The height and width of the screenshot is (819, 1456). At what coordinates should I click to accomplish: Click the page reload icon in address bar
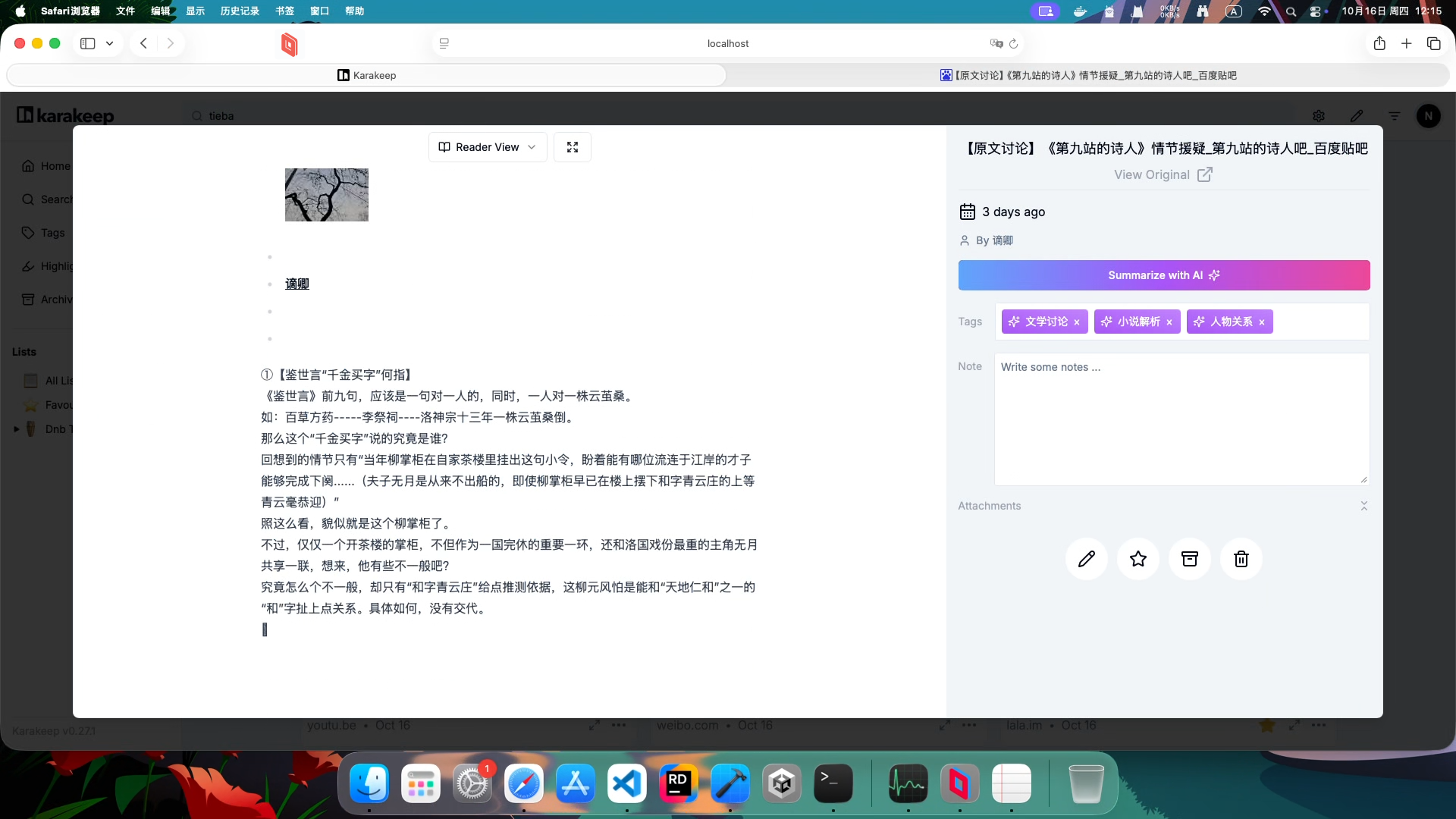(x=1013, y=43)
